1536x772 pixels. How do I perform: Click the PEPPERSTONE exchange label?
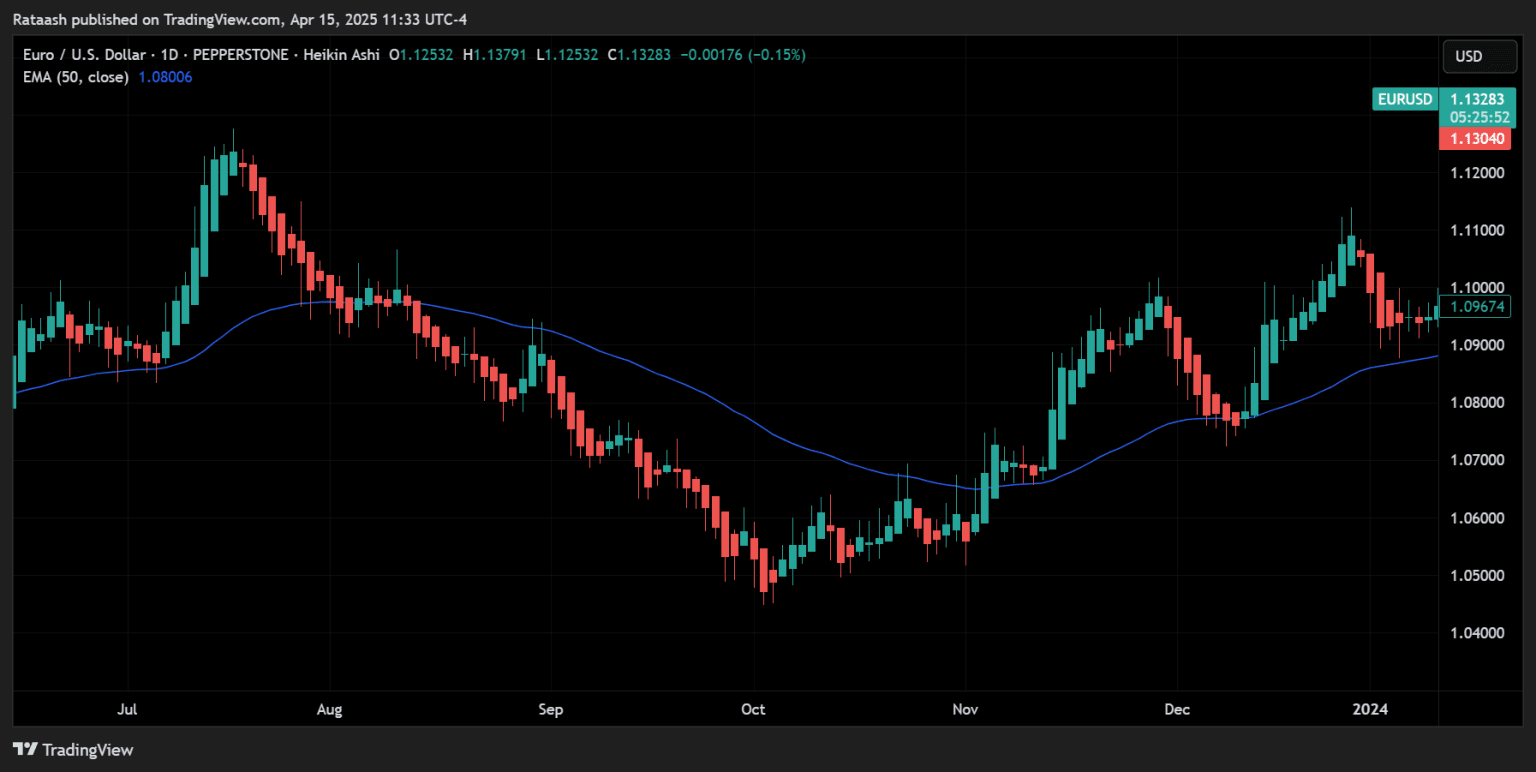(x=241, y=55)
